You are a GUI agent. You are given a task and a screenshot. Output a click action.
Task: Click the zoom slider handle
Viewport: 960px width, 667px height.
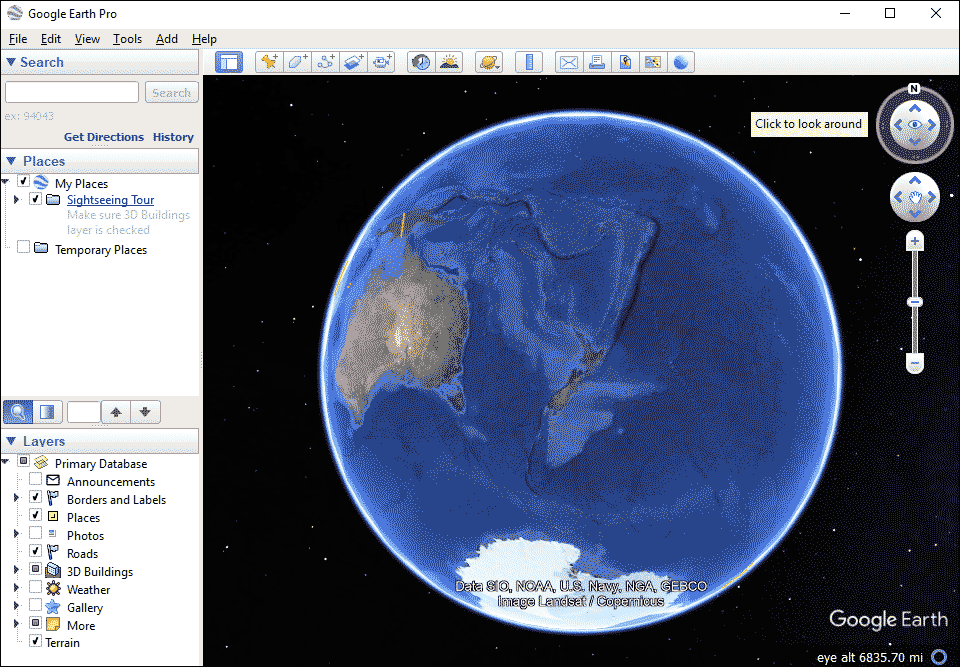(x=915, y=302)
